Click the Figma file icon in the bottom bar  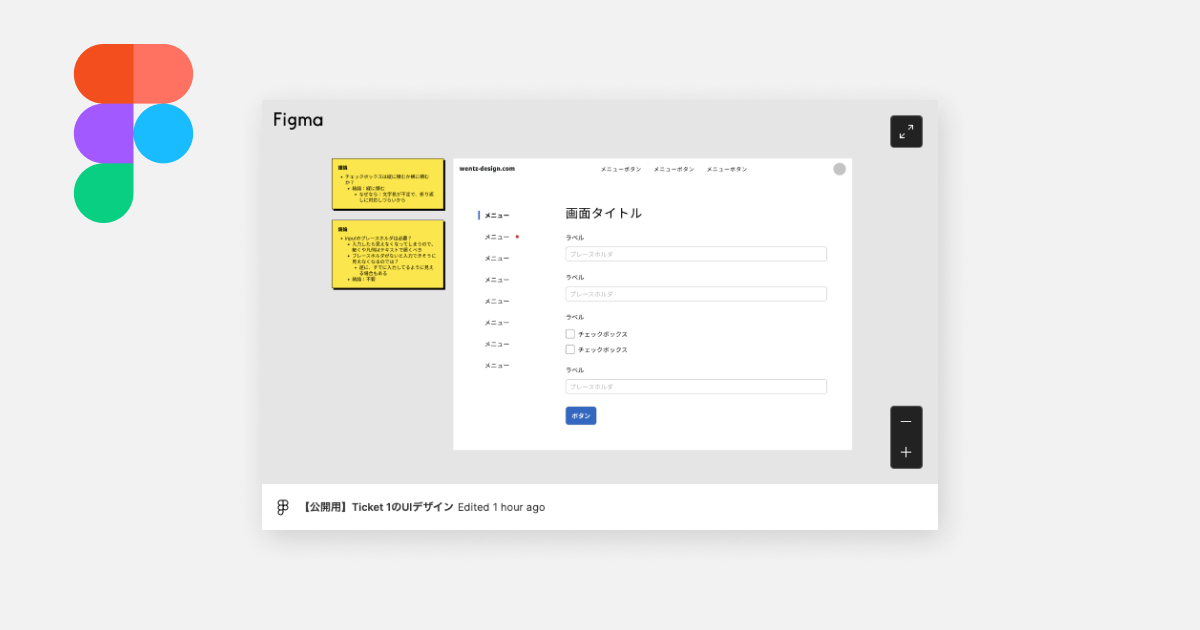pos(284,507)
